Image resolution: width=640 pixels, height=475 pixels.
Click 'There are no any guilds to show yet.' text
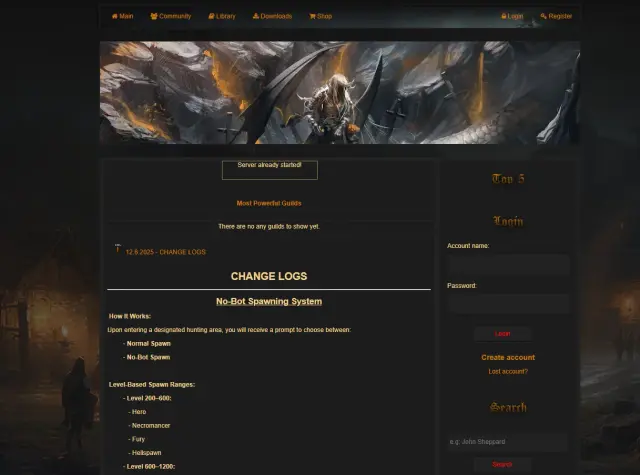point(269,226)
